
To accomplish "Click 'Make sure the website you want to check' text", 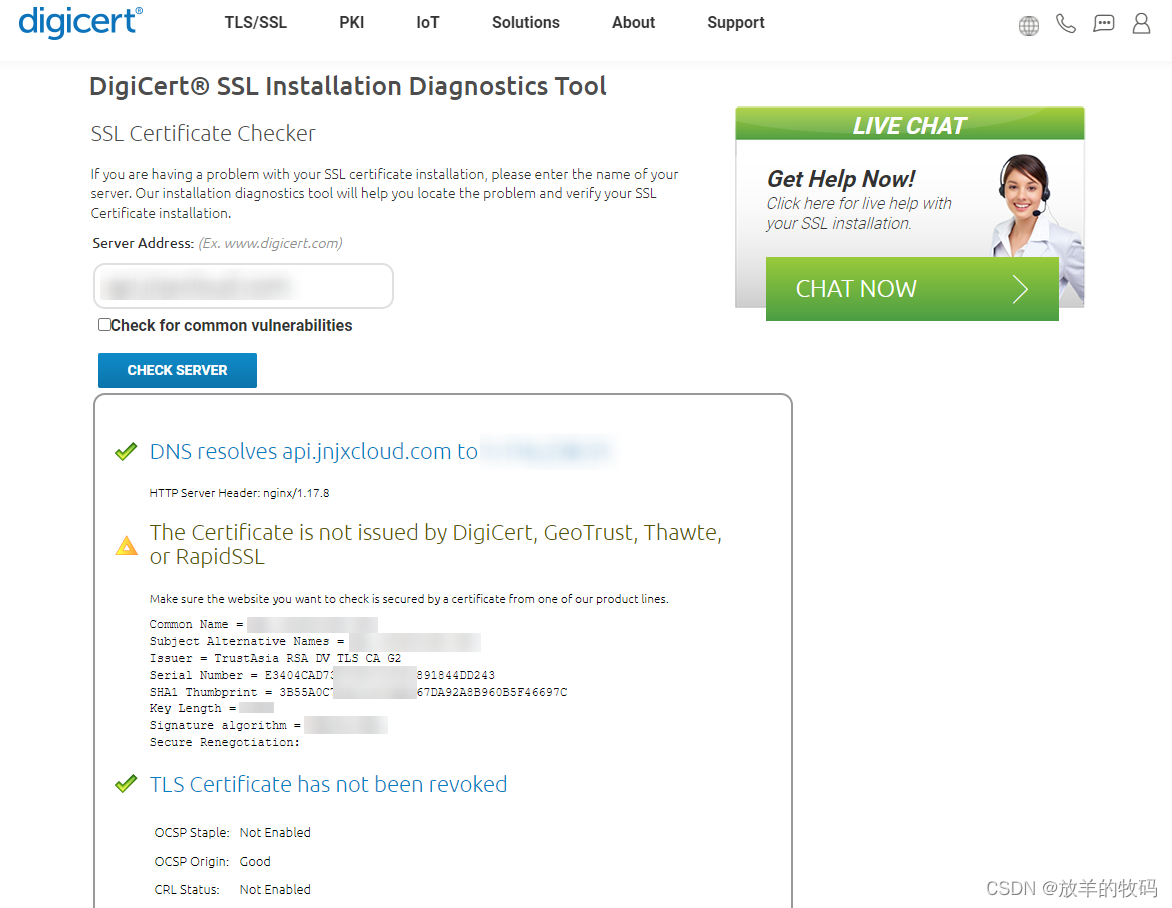I will (x=409, y=599).
